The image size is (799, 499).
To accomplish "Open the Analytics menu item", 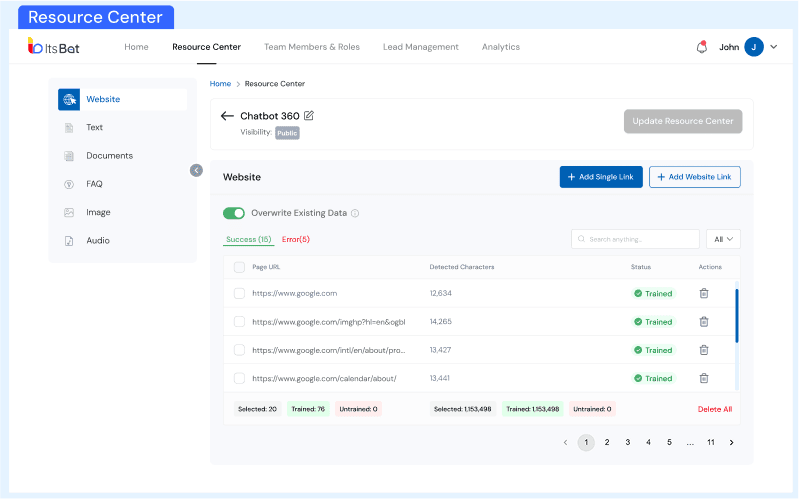I will coord(501,47).
